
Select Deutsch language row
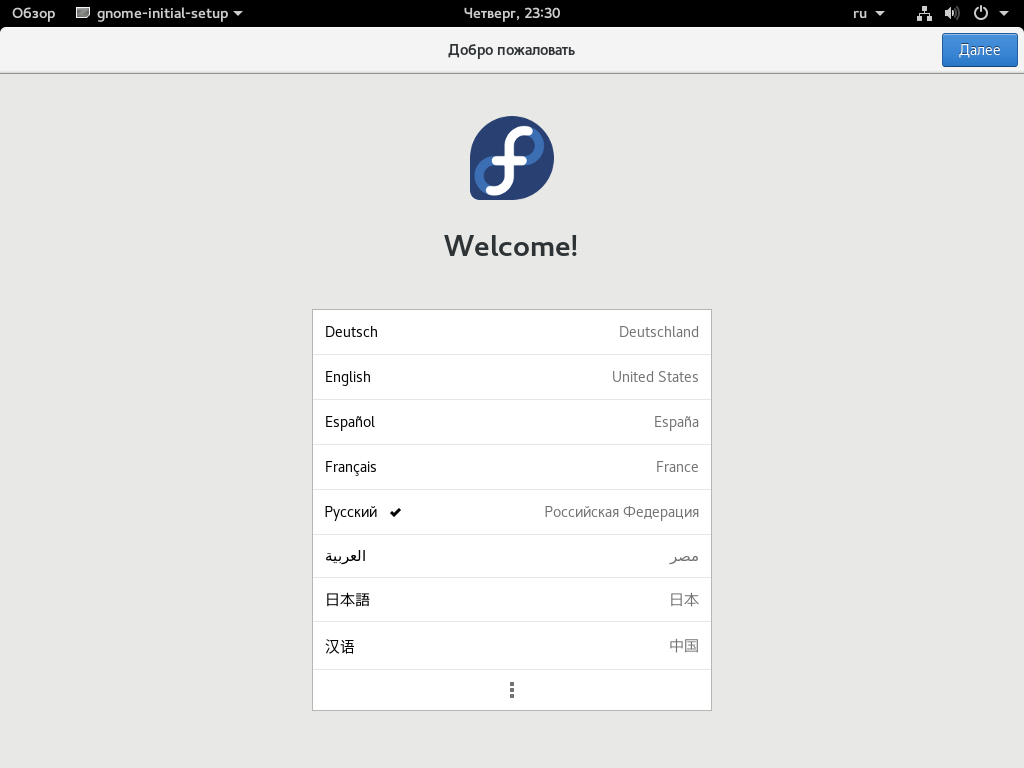pyautogui.click(x=512, y=332)
